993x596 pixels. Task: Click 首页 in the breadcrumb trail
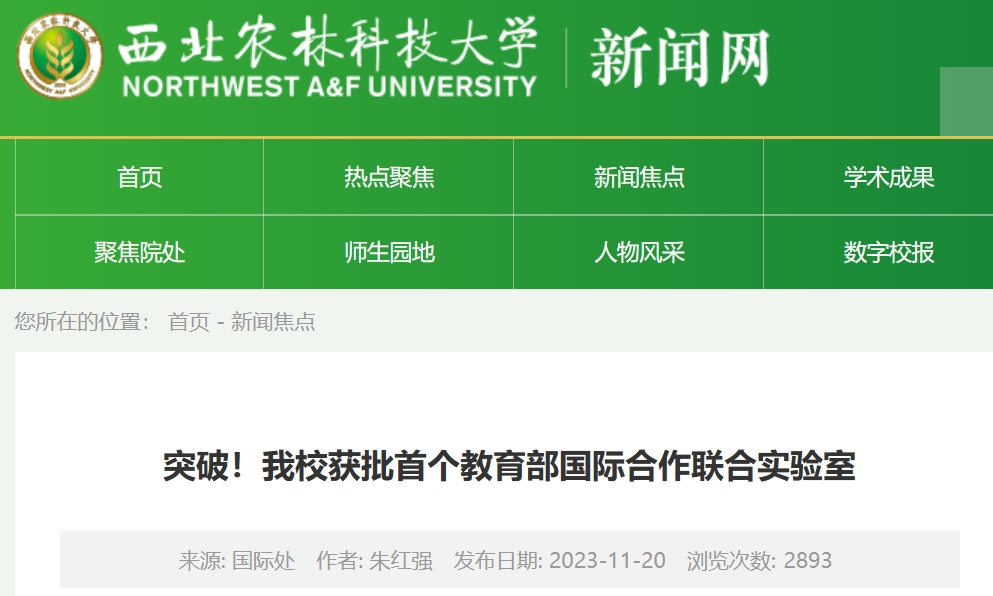188,322
